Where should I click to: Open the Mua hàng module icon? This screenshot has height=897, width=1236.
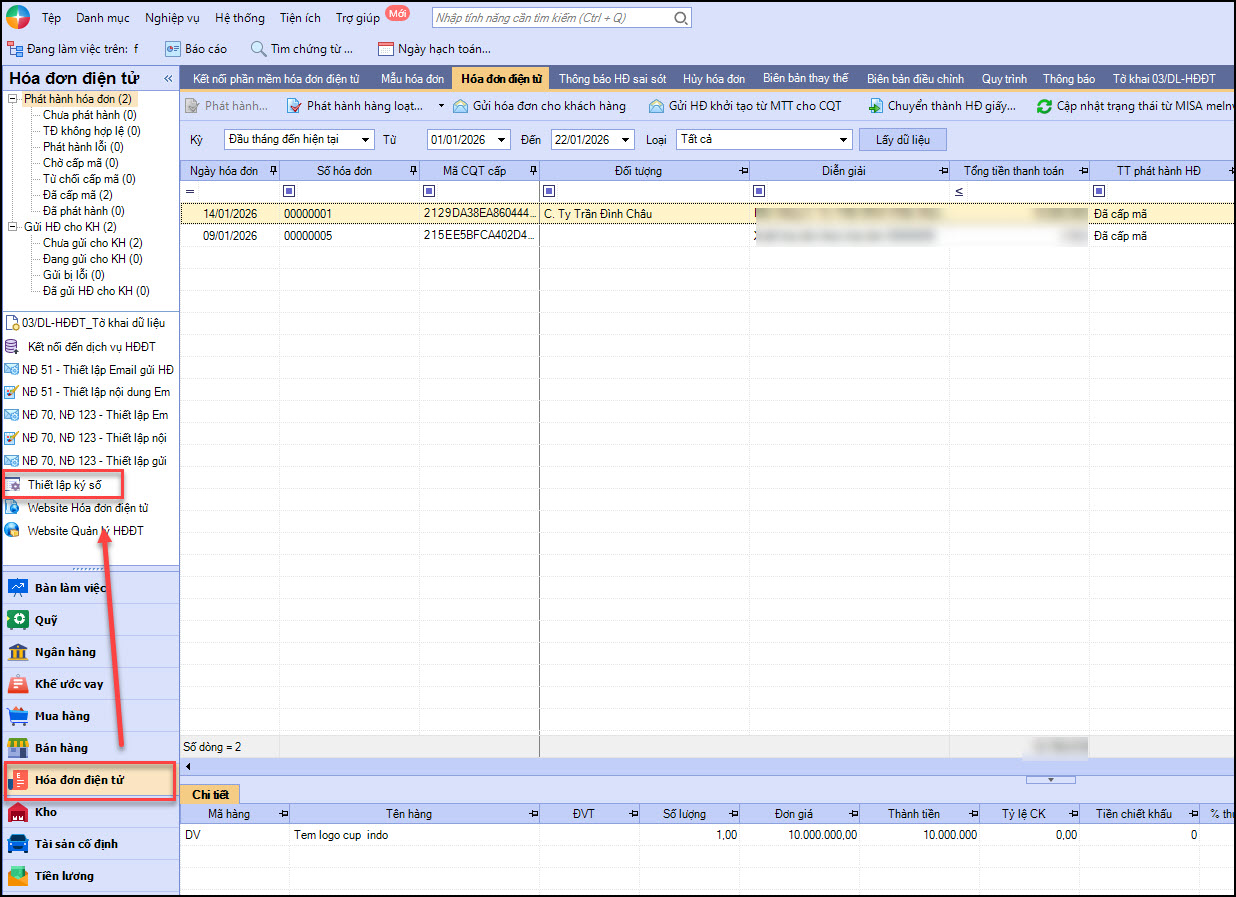click(x=18, y=716)
